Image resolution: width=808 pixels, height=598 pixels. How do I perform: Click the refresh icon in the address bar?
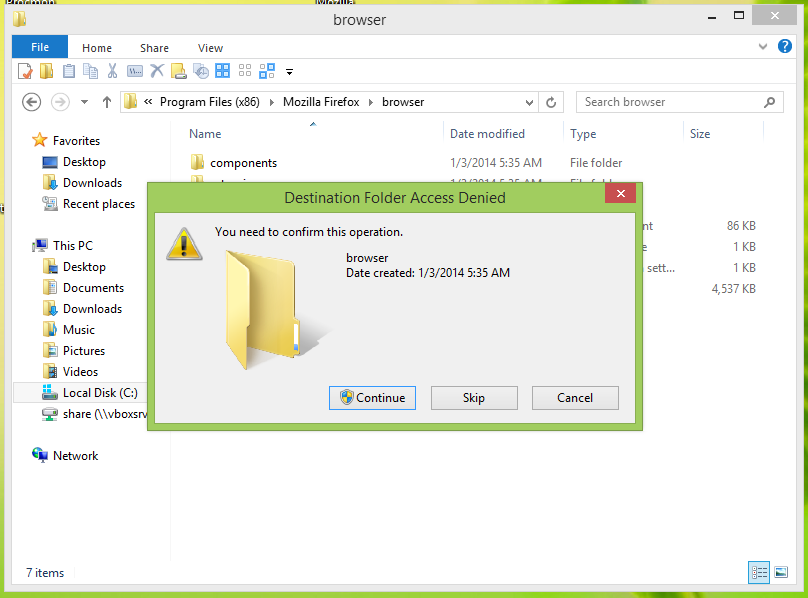tap(550, 102)
